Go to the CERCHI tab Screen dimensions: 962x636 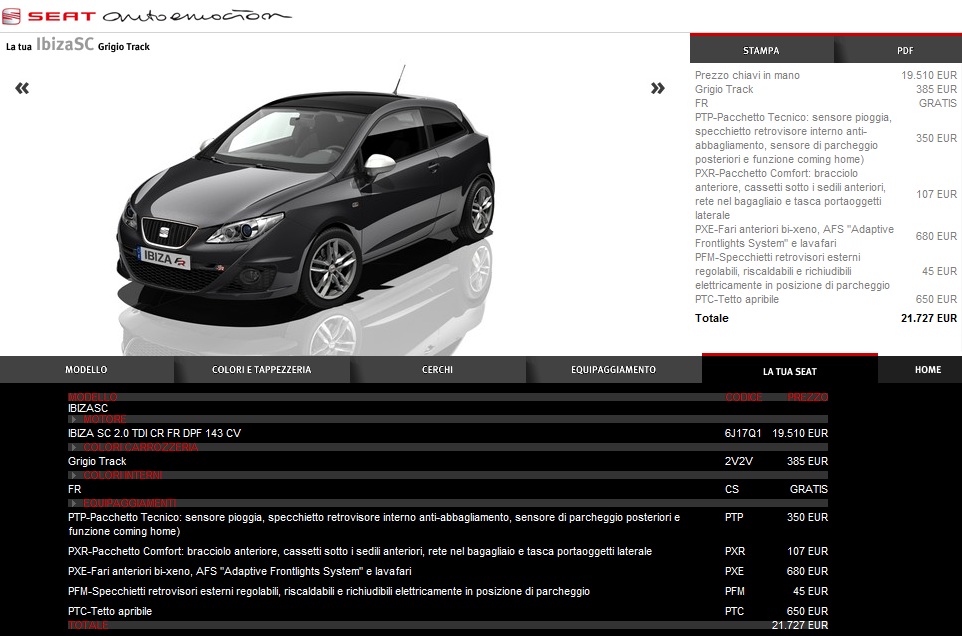437,370
